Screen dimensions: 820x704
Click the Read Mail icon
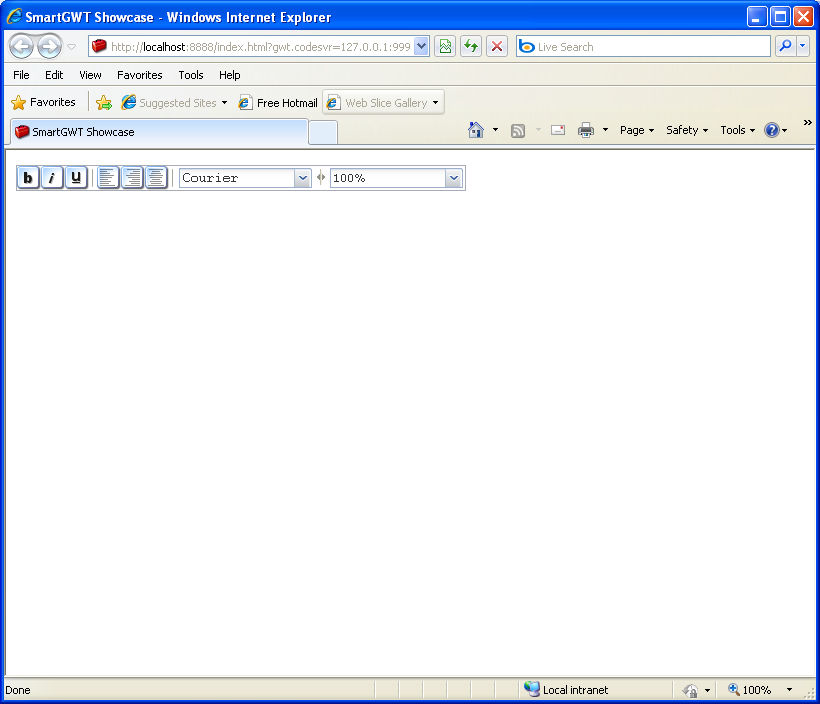[558, 130]
